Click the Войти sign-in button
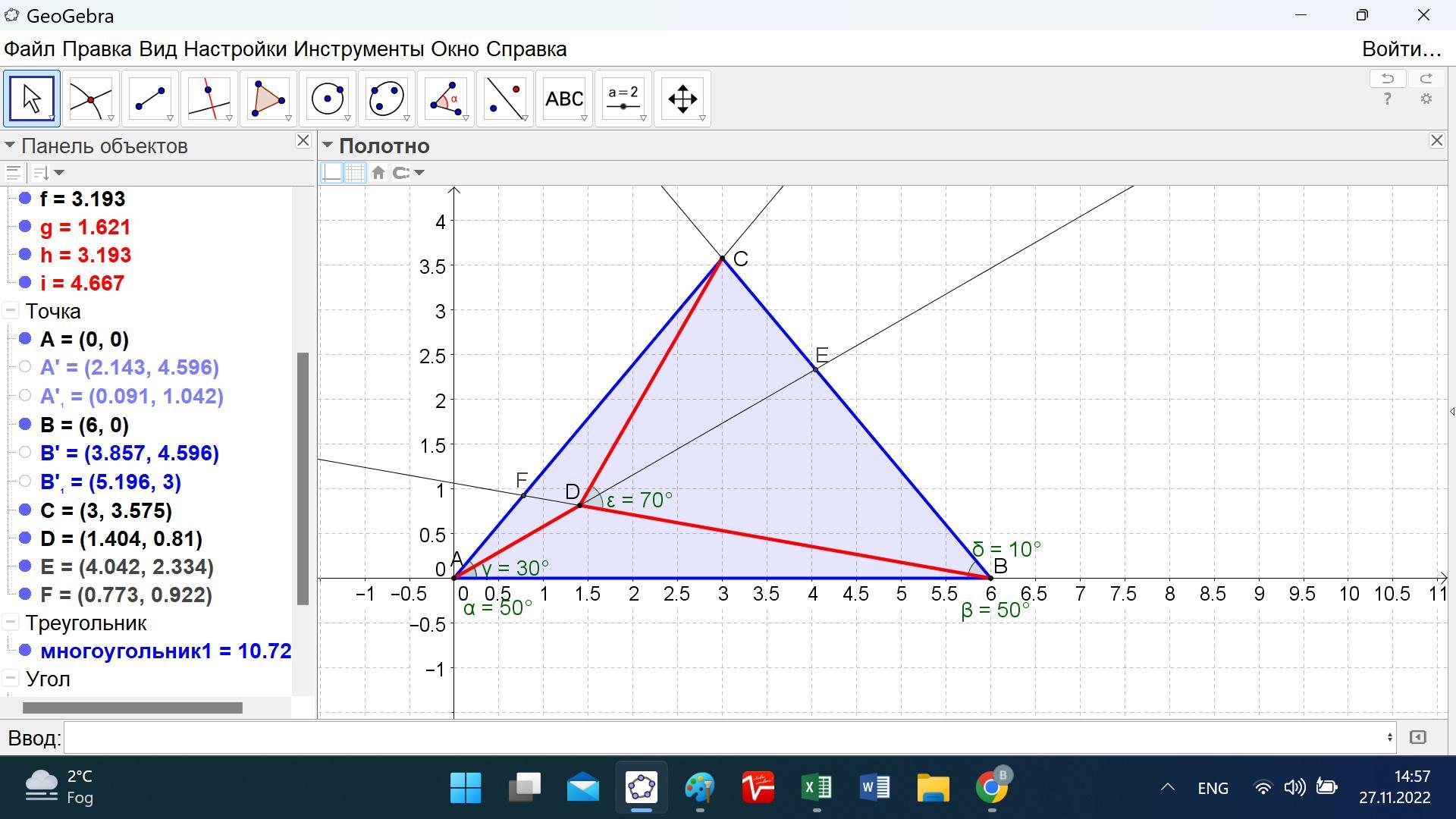Image resolution: width=1456 pixels, height=819 pixels. coord(1401,49)
